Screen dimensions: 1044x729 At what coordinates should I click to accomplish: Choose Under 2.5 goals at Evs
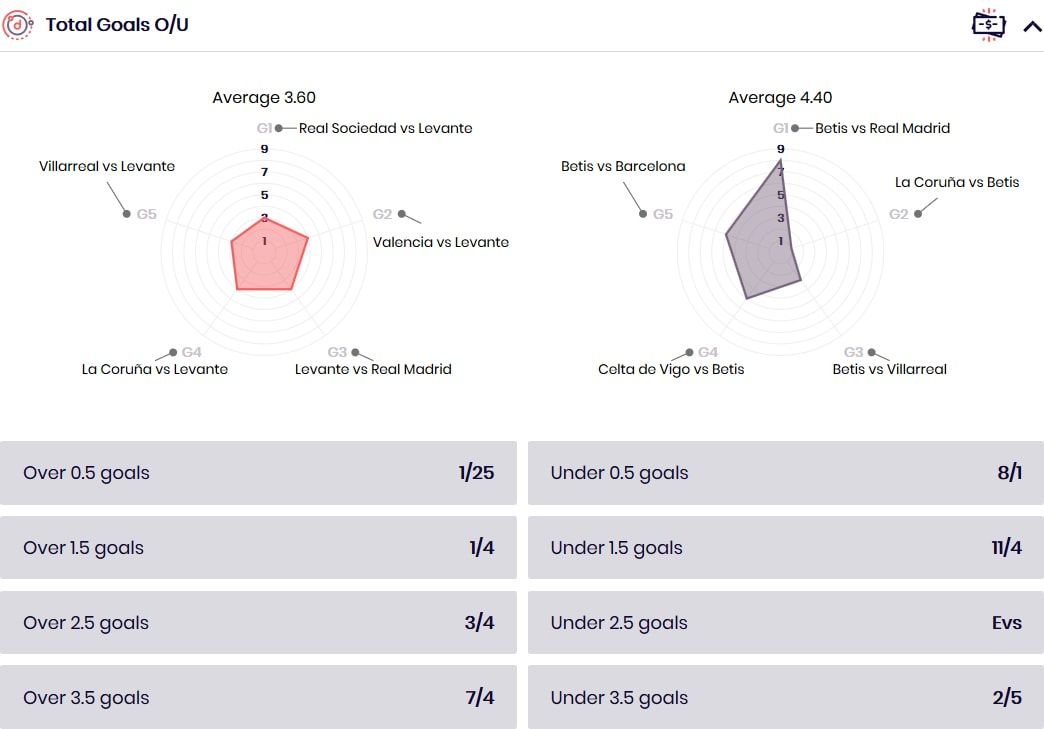point(785,623)
